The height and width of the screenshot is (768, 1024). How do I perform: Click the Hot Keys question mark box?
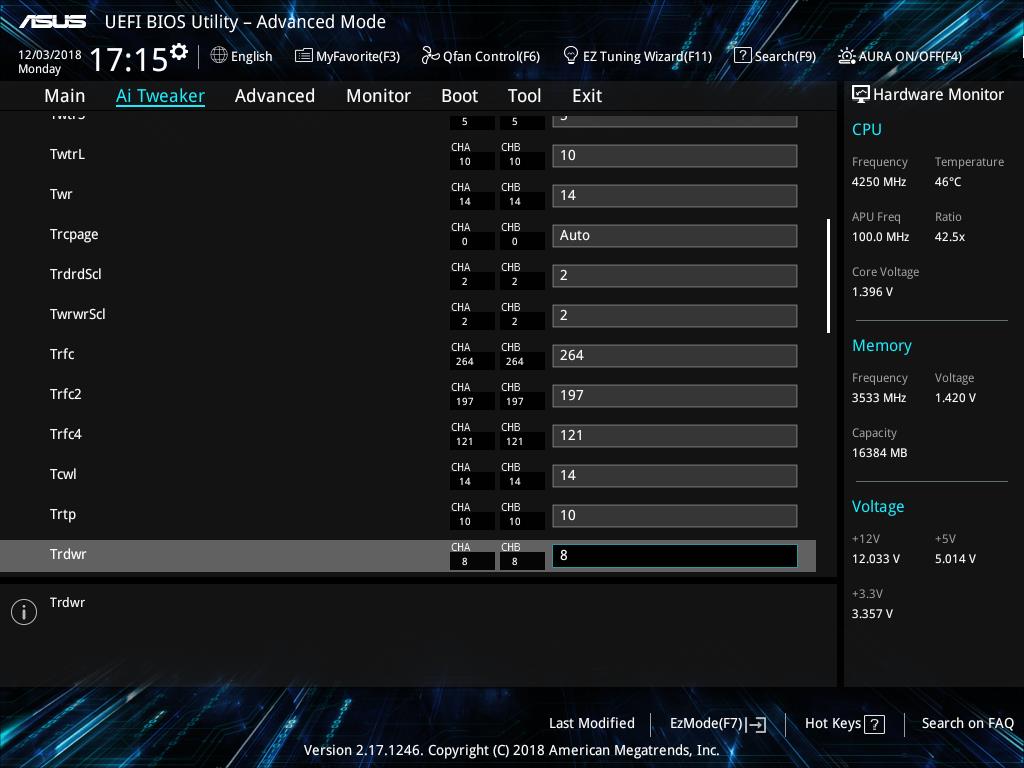pyautogui.click(x=874, y=724)
